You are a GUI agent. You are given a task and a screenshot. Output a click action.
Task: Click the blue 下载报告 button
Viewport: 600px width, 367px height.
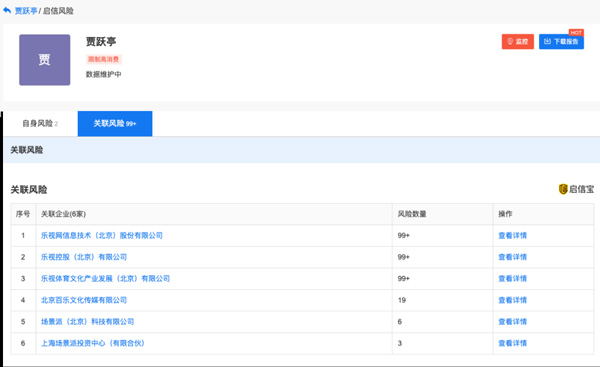coord(561,41)
